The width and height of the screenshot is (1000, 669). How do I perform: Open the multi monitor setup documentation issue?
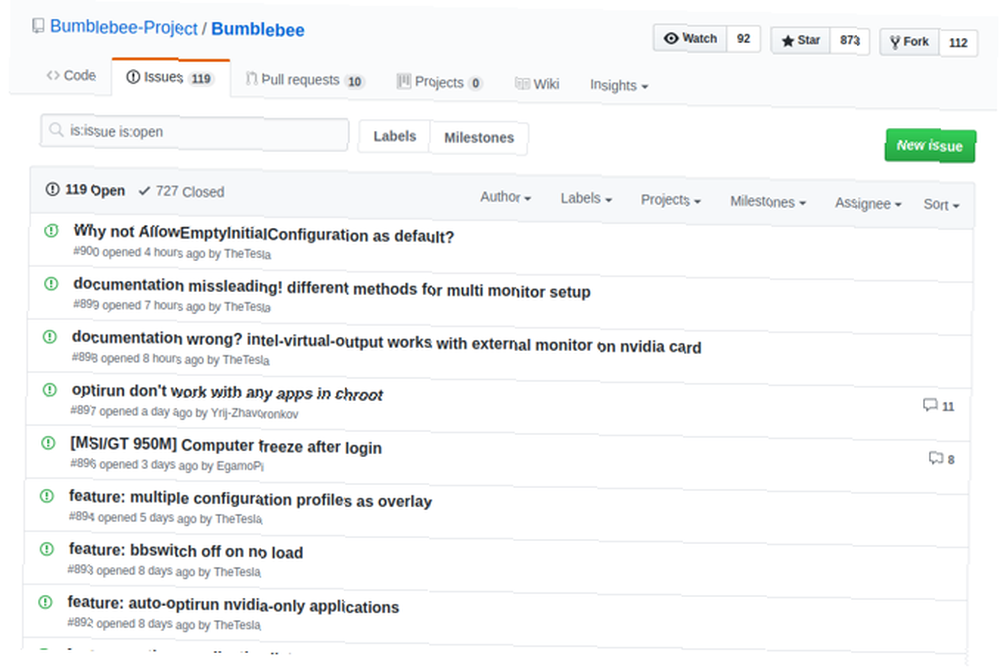coord(332,288)
